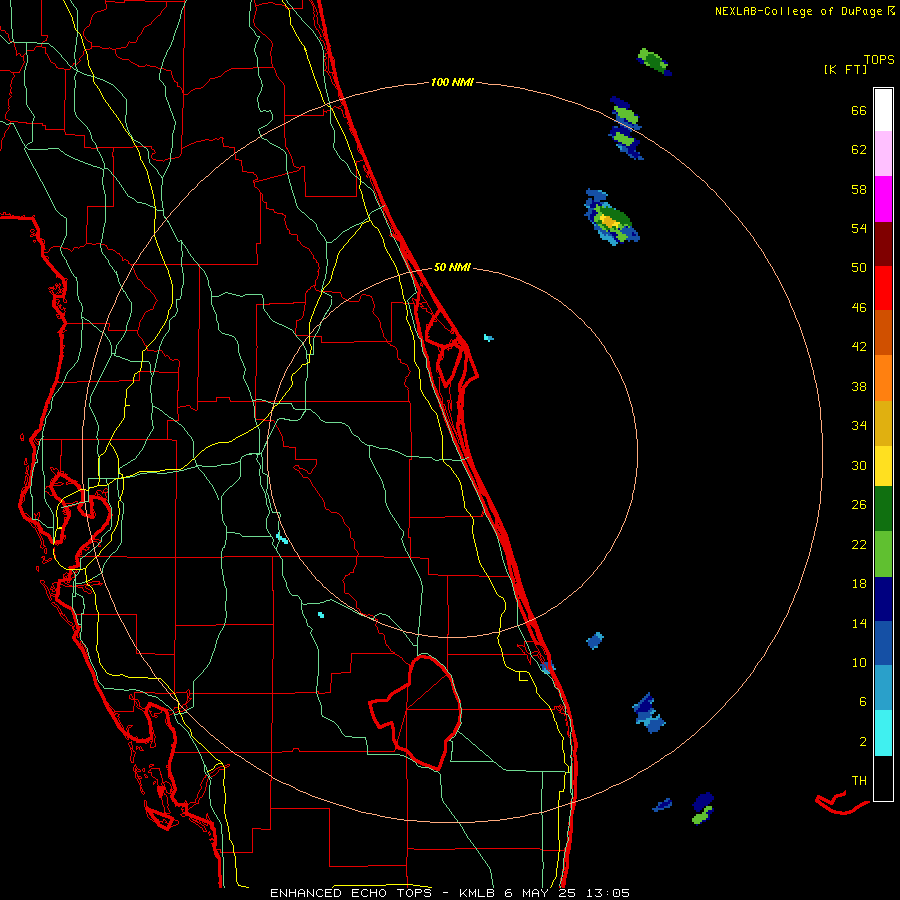Click the 2 scale label
This screenshot has height=900, width=900.
click(863, 742)
